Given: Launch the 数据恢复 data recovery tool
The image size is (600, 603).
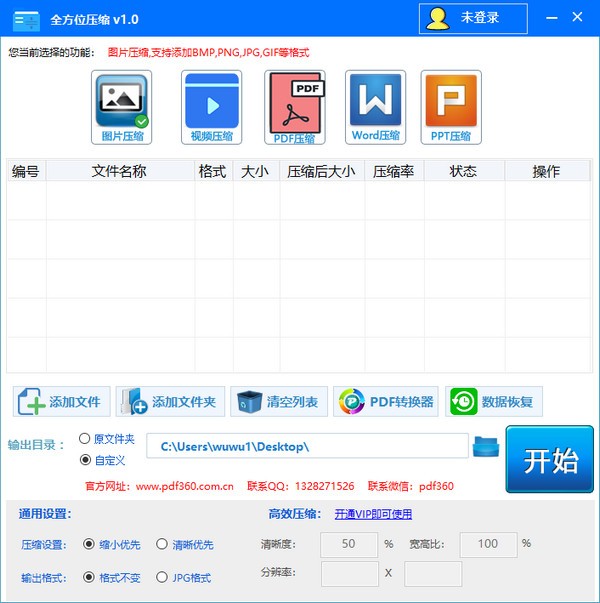Looking at the screenshot, I should coord(494,402).
